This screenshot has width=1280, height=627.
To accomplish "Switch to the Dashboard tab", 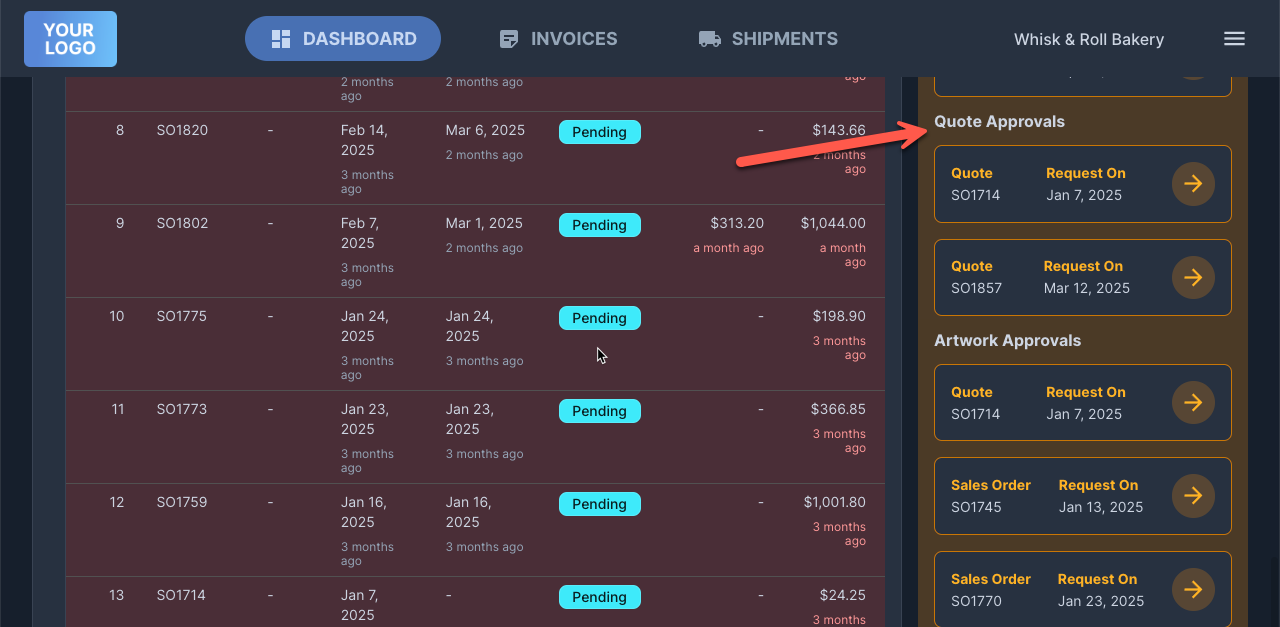I will coord(343,39).
